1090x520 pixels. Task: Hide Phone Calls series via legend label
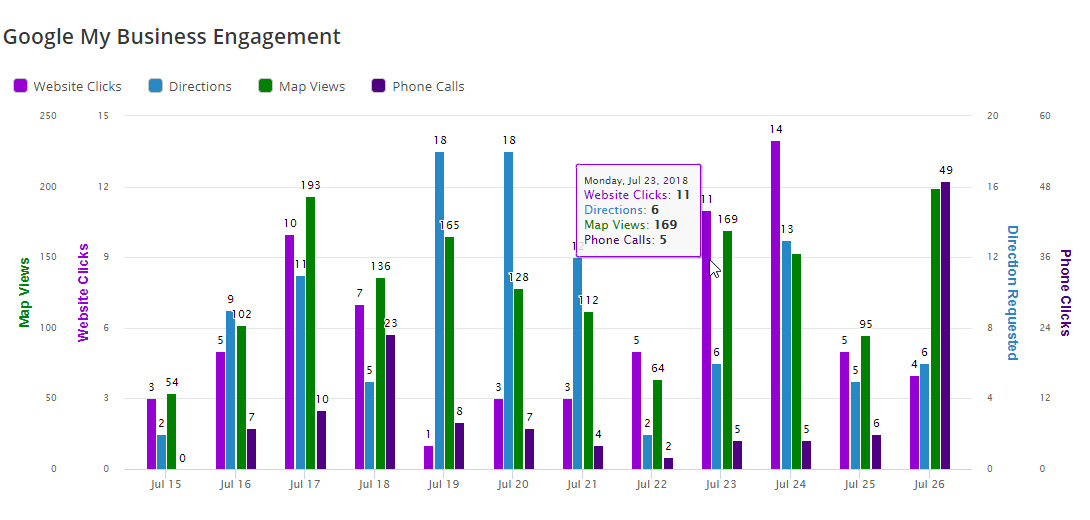(x=428, y=86)
